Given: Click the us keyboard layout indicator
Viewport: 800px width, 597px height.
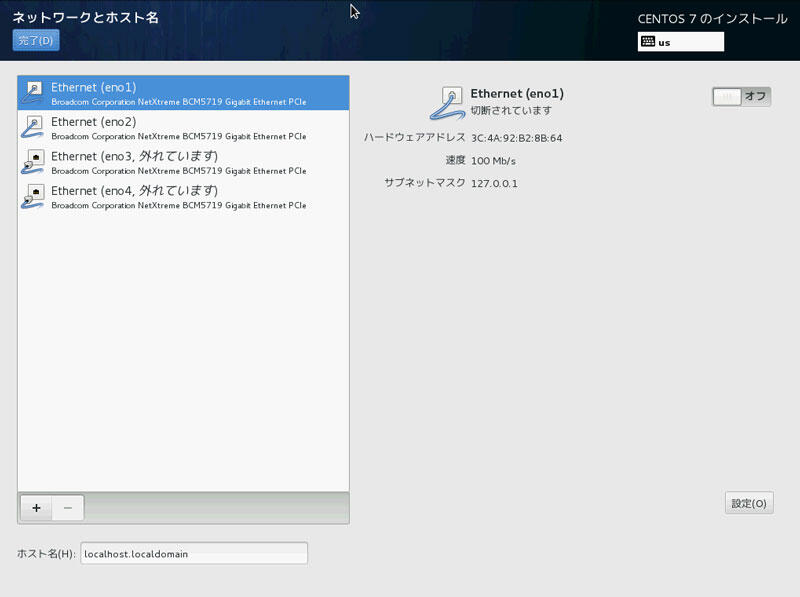Looking at the screenshot, I should click(681, 42).
